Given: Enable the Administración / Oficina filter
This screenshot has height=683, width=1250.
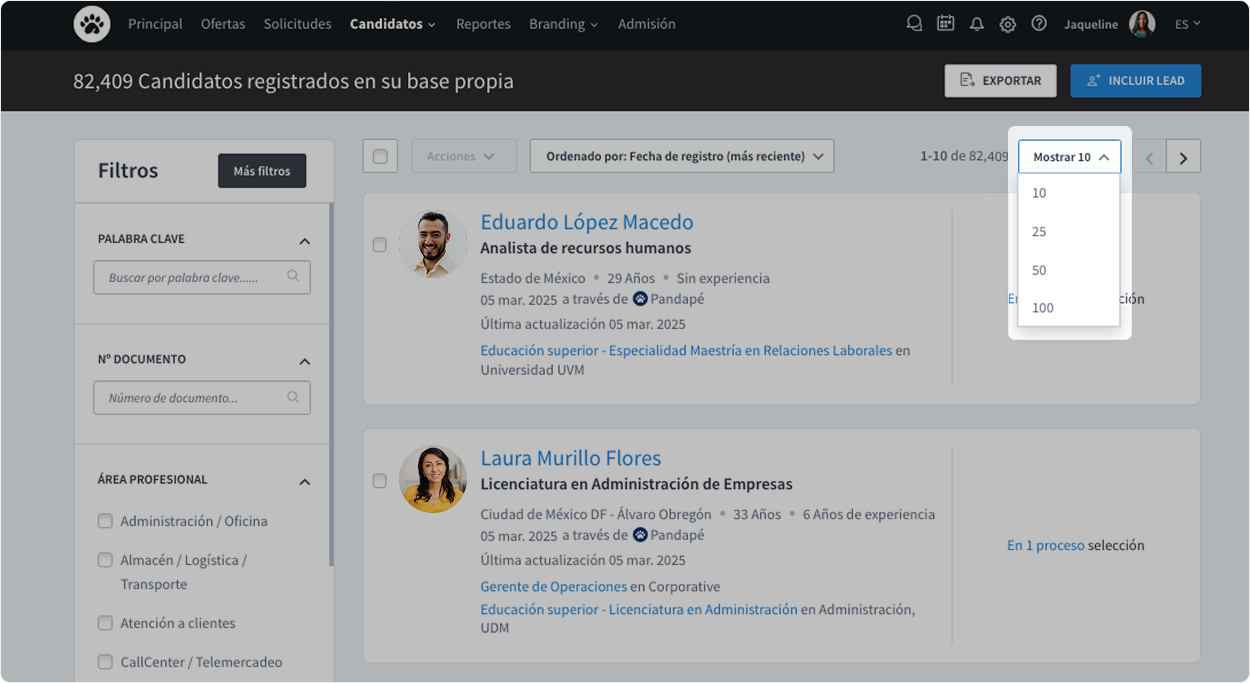Looking at the screenshot, I should click(x=105, y=521).
